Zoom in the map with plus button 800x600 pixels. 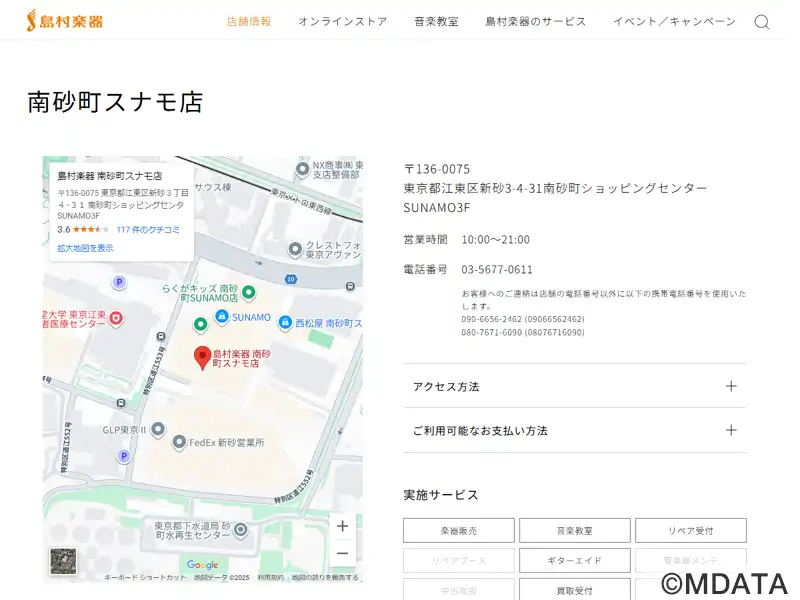click(343, 526)
